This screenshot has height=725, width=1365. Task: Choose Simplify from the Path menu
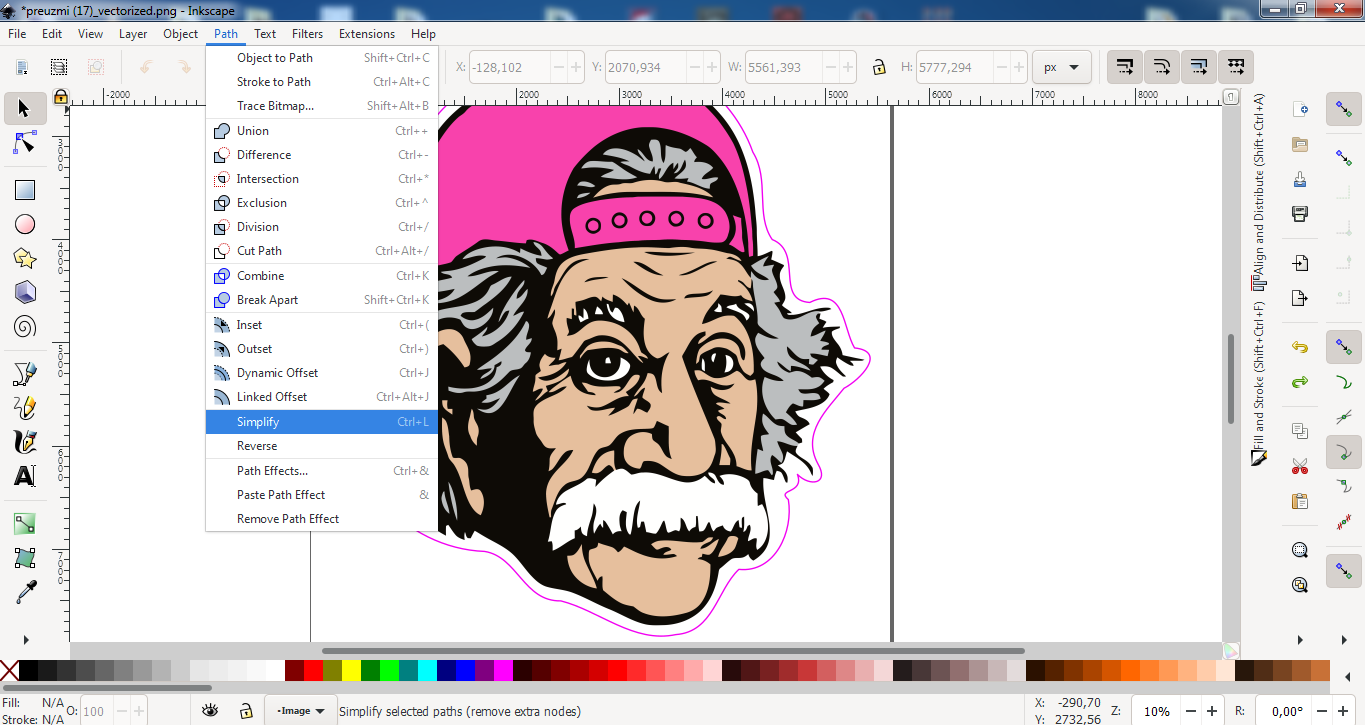258,422
